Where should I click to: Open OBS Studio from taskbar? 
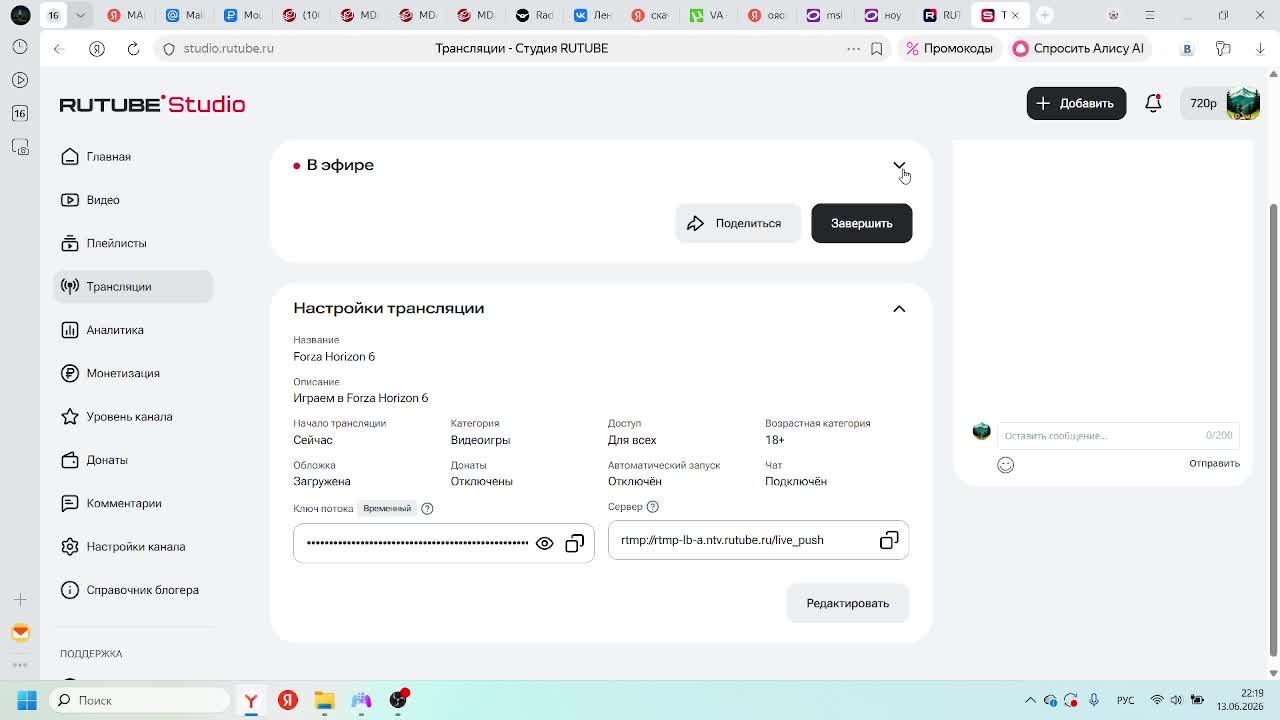pos(398,700)
